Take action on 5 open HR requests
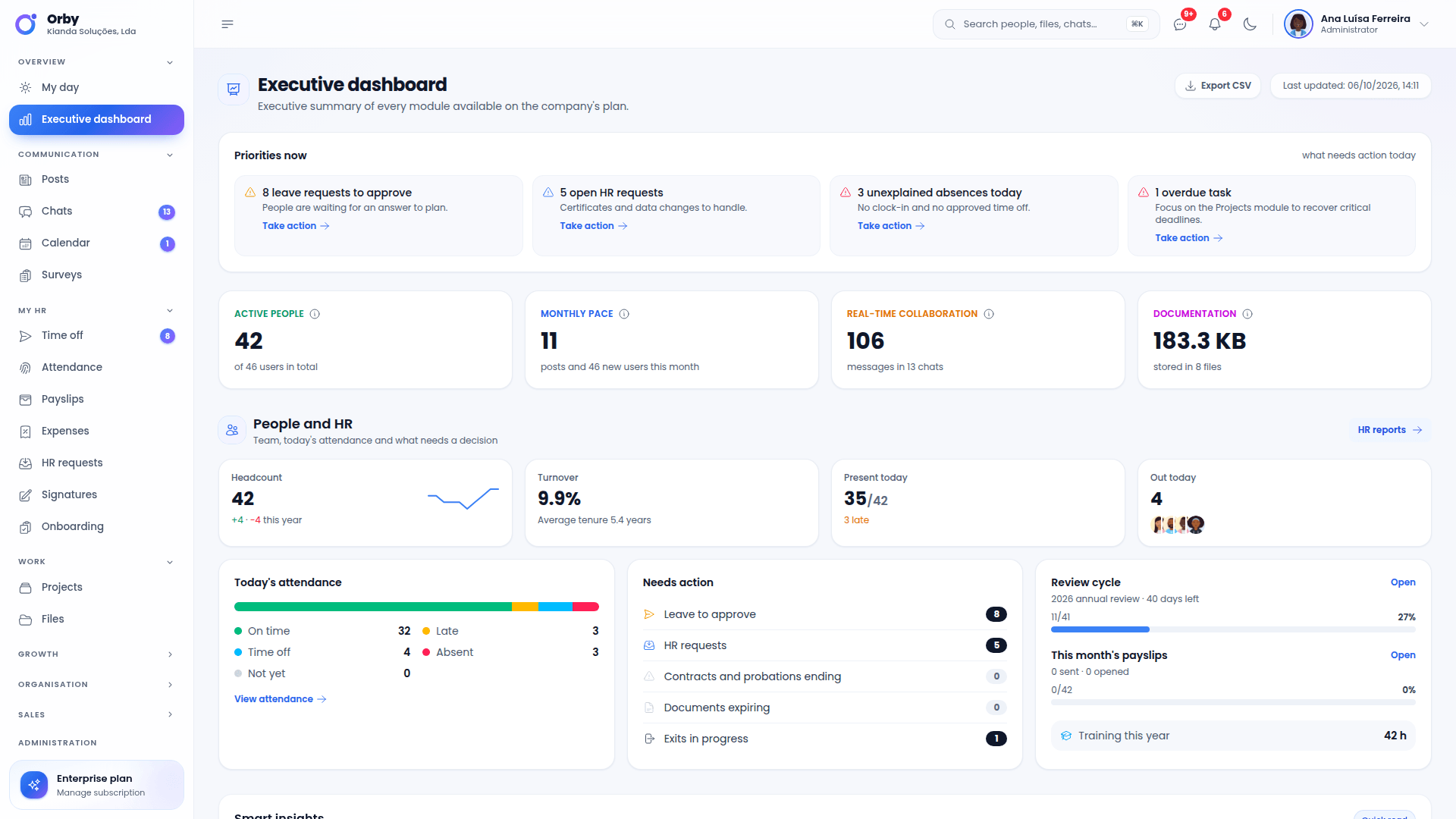This screenshot has height=819, width=1456. [x=594, y=226]
